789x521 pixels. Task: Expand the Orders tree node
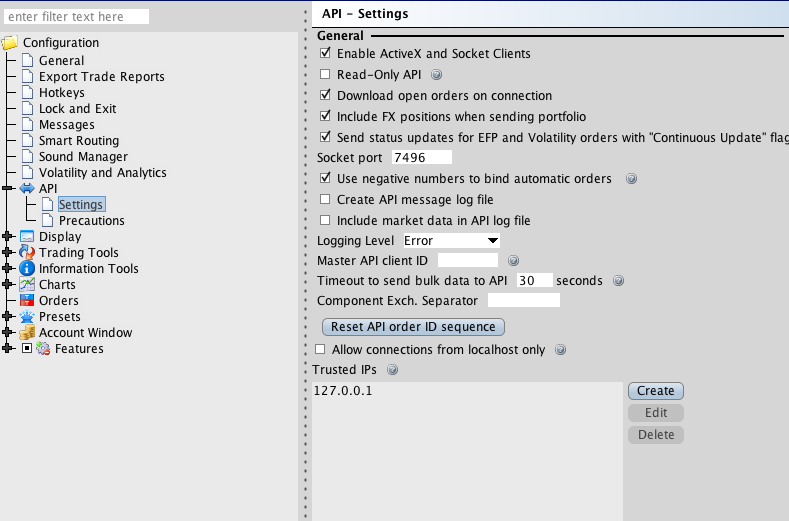point(9,301)
